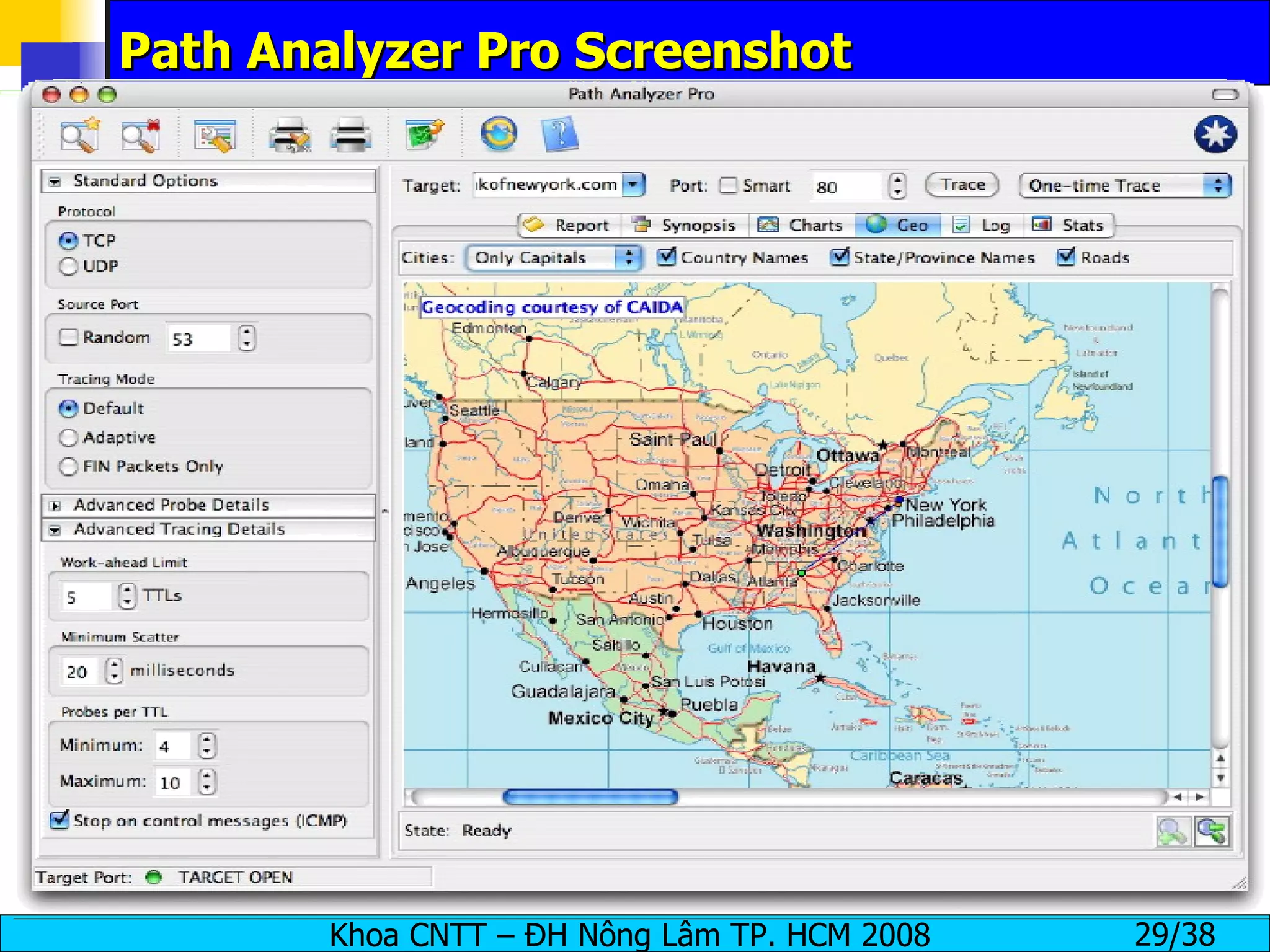Toggle Stop on control messages (ICMP)

click(x=59, y=819)
